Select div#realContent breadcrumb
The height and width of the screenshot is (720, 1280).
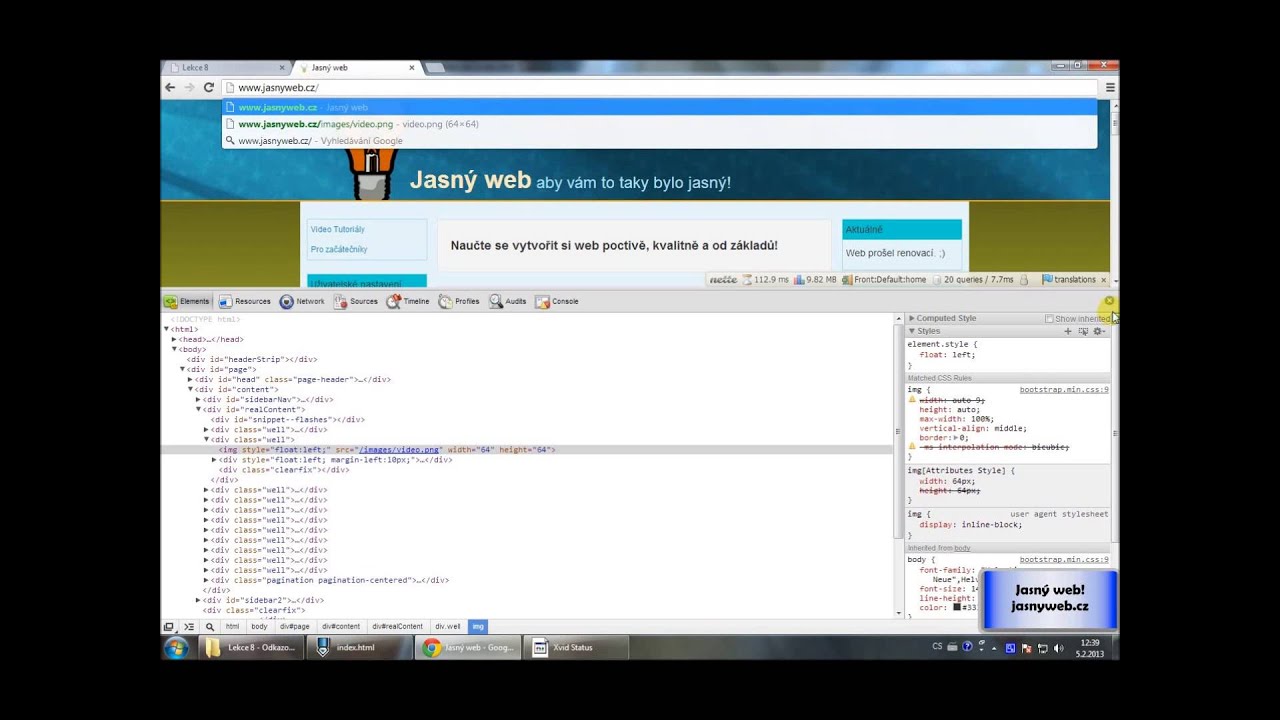click(x=398, y=627)
